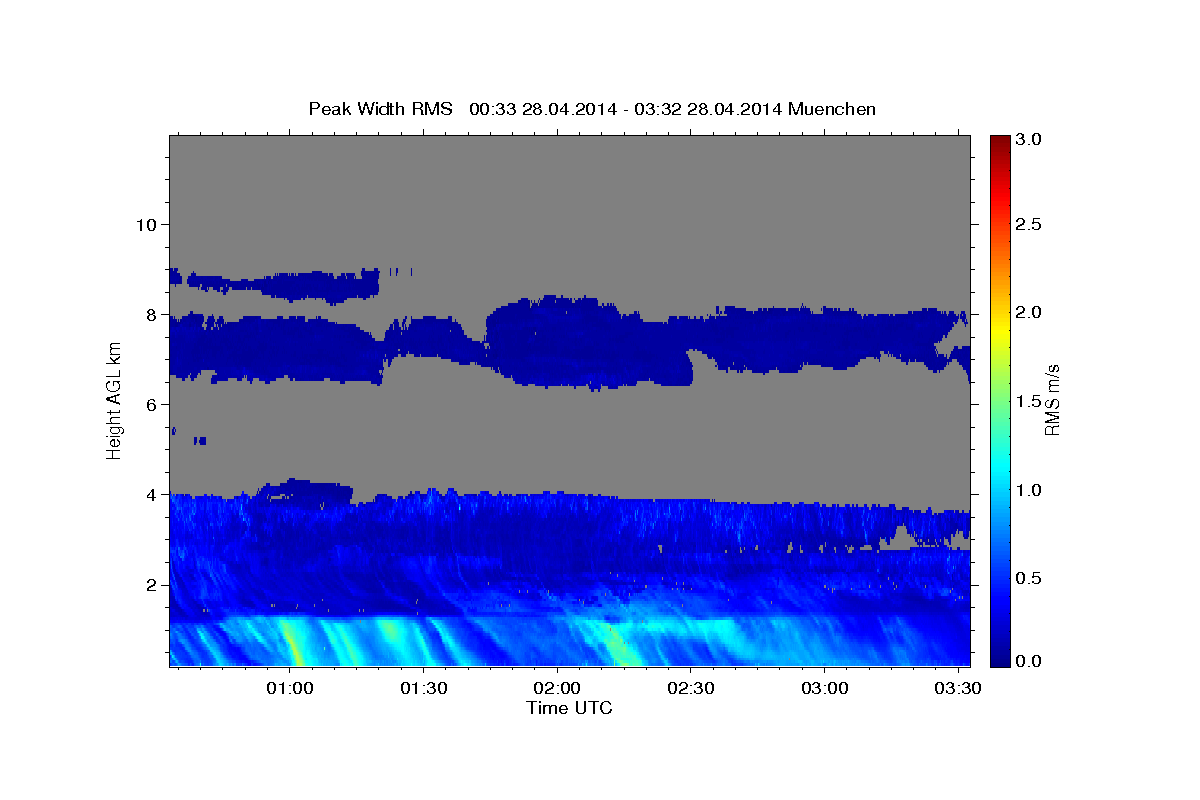The height and width of the screenshot is (800, 1200).
Task: Click the height axis label 6
Action: click(151, 404)
